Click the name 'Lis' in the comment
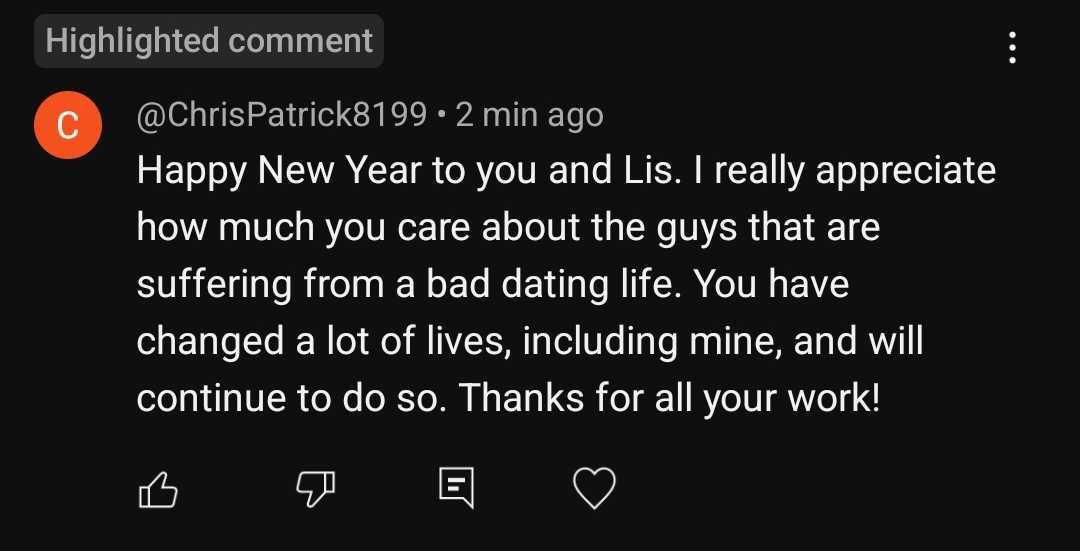The height and width of the screenshot is (551, 1080). pos(645,171)
